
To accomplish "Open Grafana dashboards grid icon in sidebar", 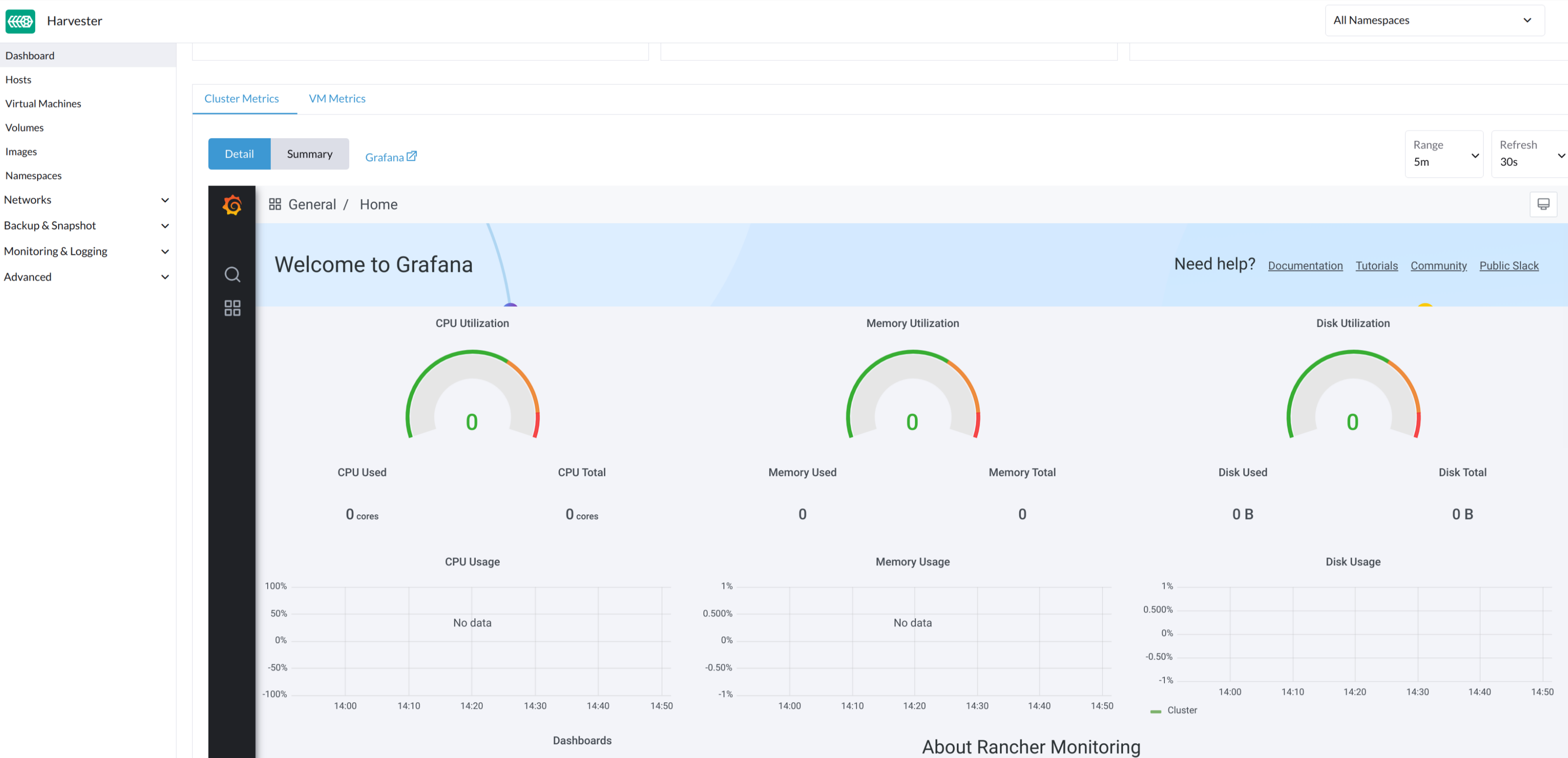I will point(232,308).
